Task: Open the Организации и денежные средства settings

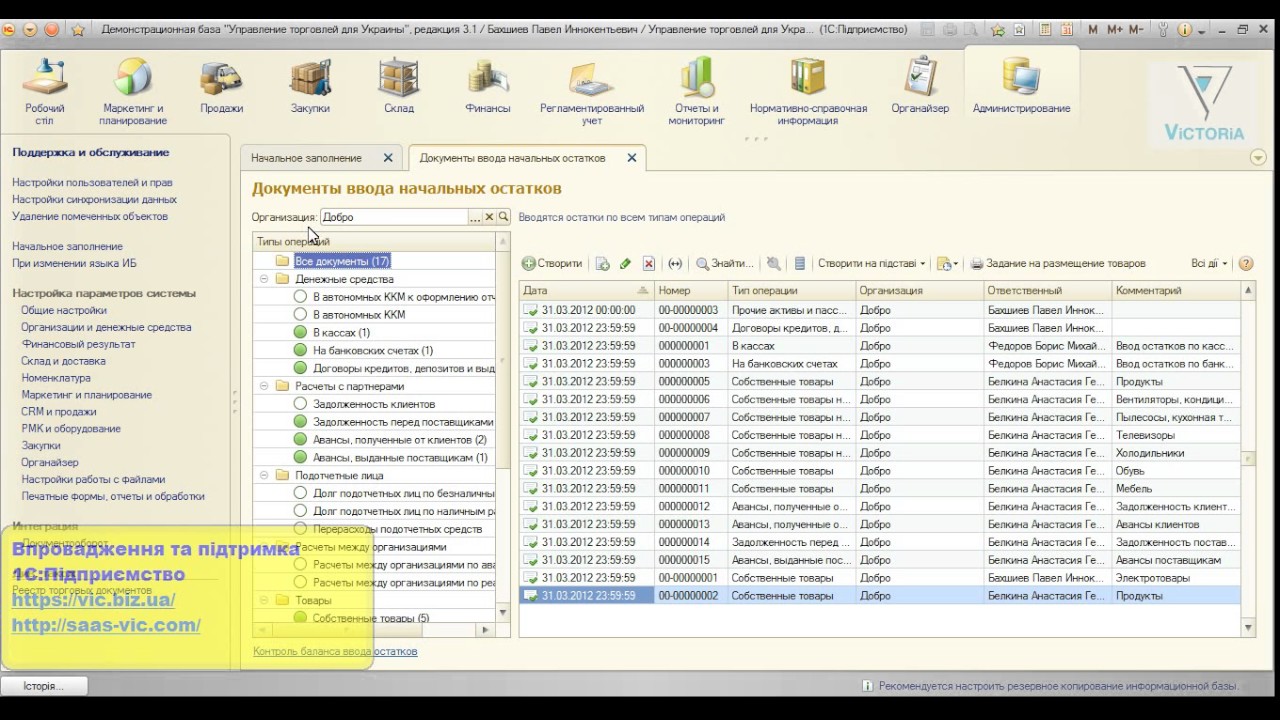Action: (x=106, y=327)
